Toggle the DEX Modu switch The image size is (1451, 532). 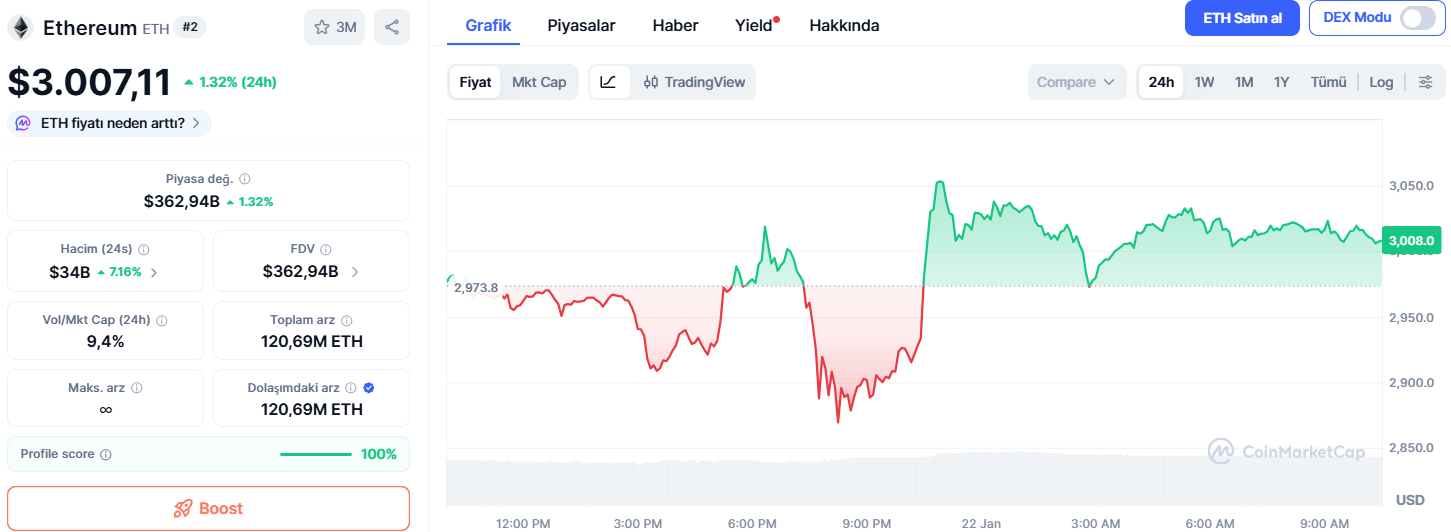point(1418,17)
